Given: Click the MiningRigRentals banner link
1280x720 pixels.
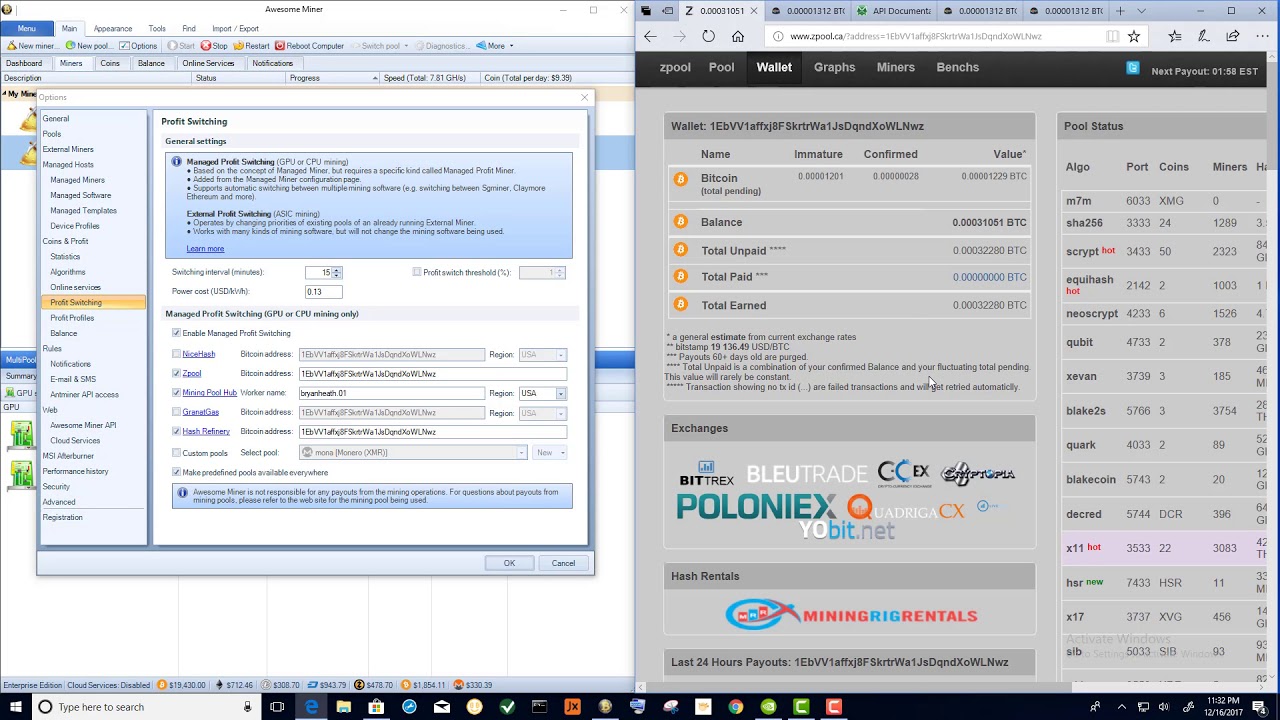Looking at the screenshot, I should (x=851, y=614).
